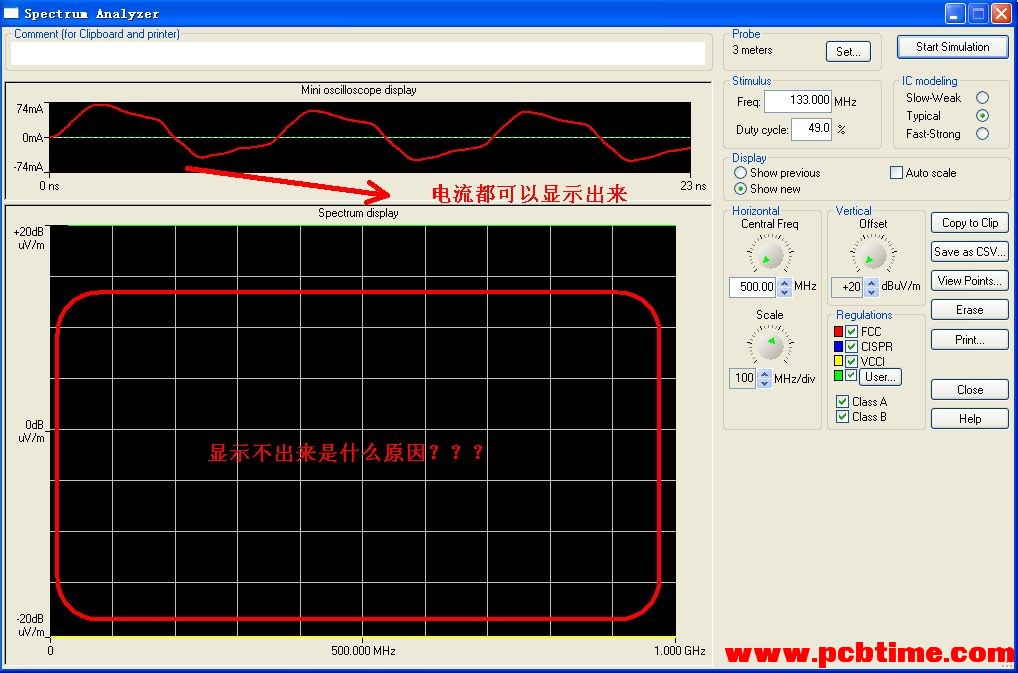Click the Central Freq knob

769,256
